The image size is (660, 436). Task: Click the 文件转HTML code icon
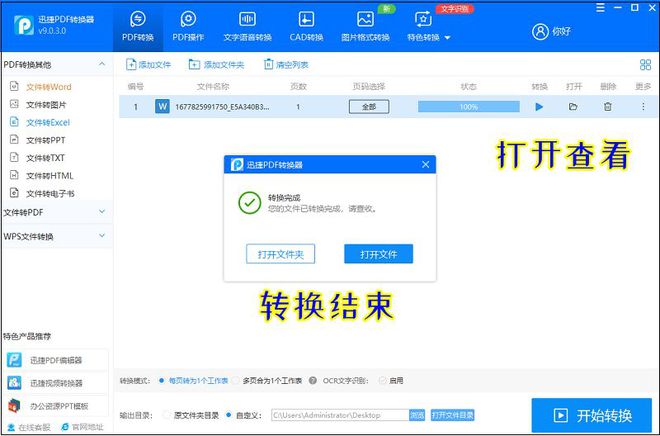[x=14, y=175]
